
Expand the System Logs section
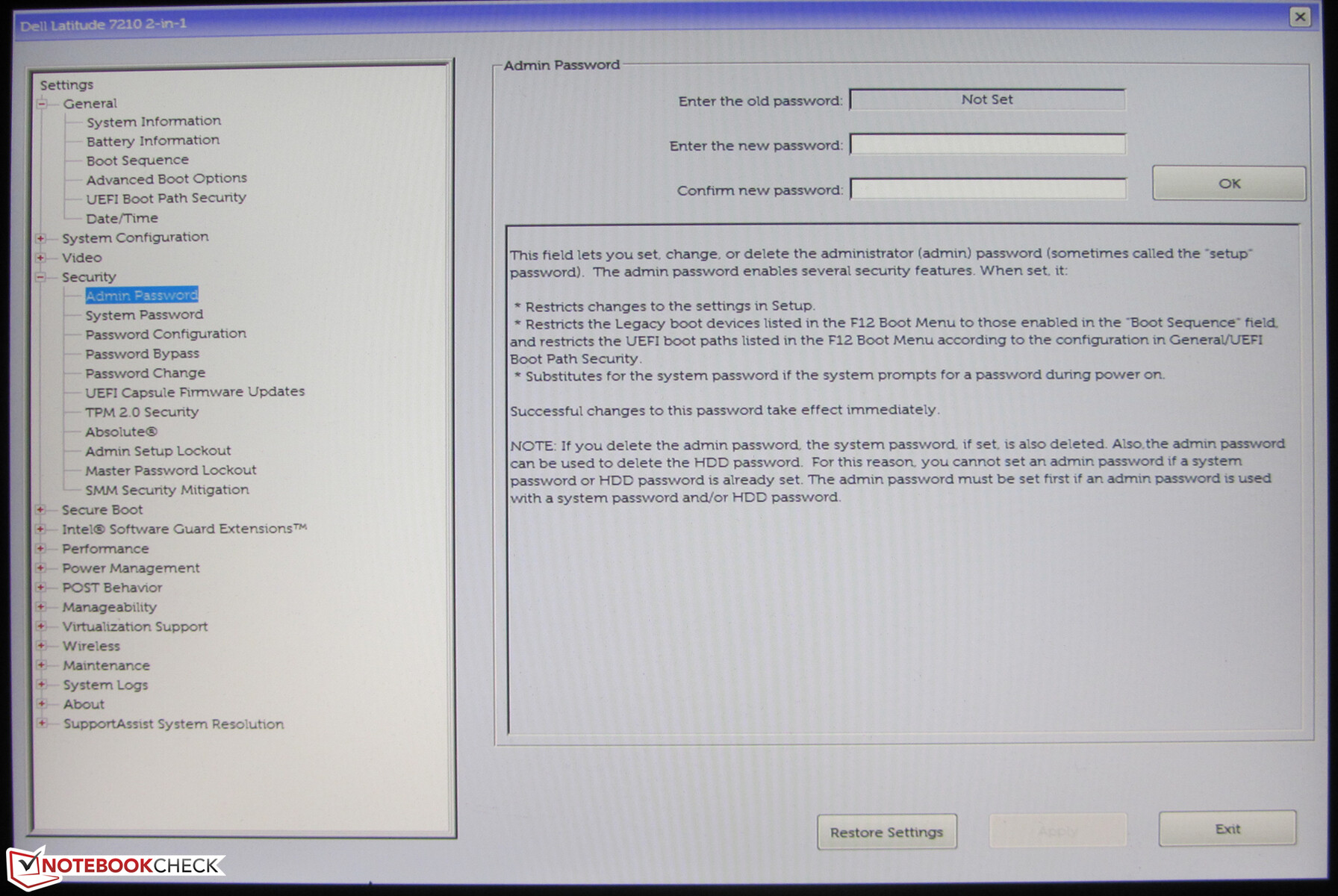[x=41, y=684]
